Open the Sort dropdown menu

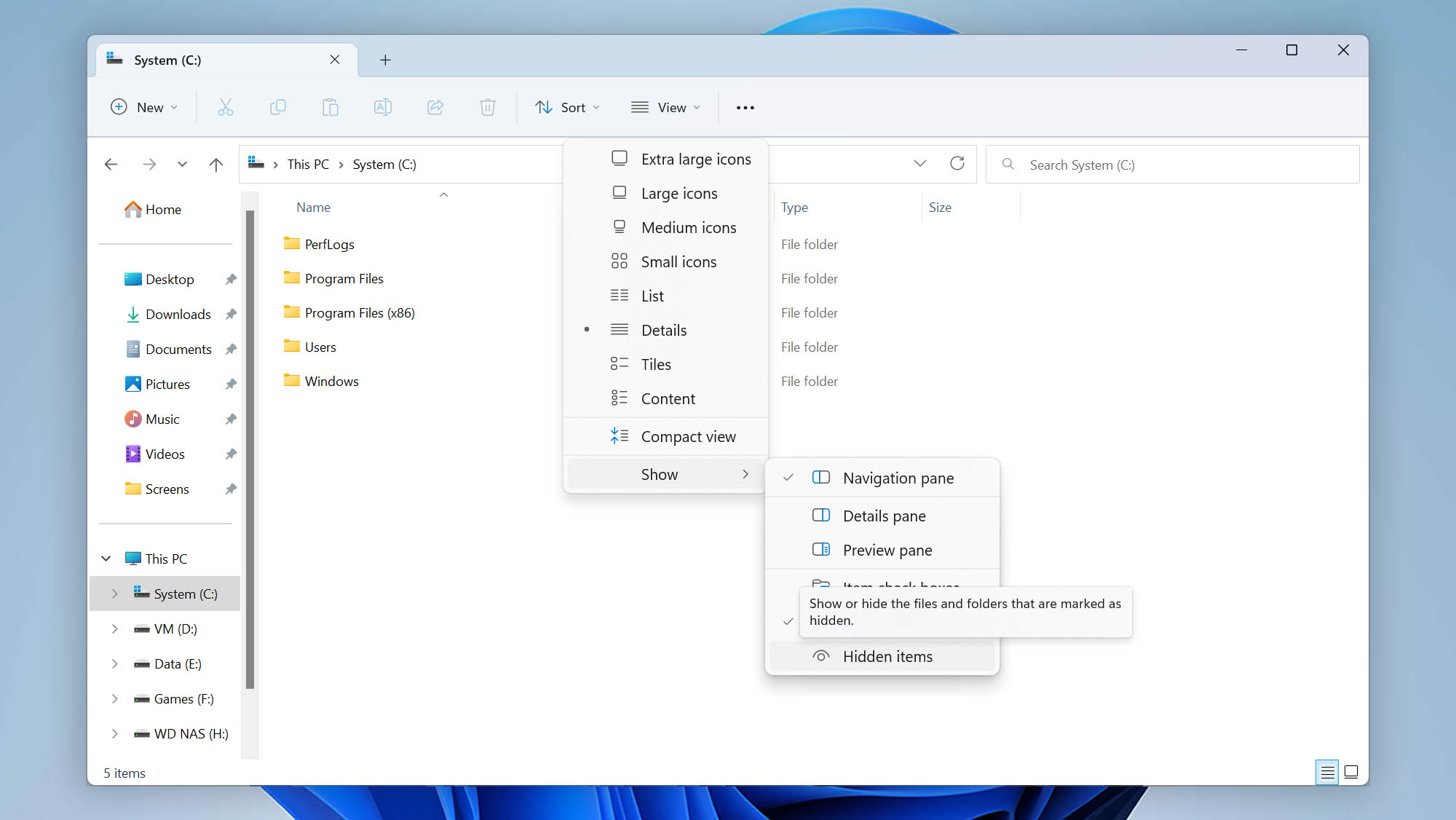(x=568, y=108)
